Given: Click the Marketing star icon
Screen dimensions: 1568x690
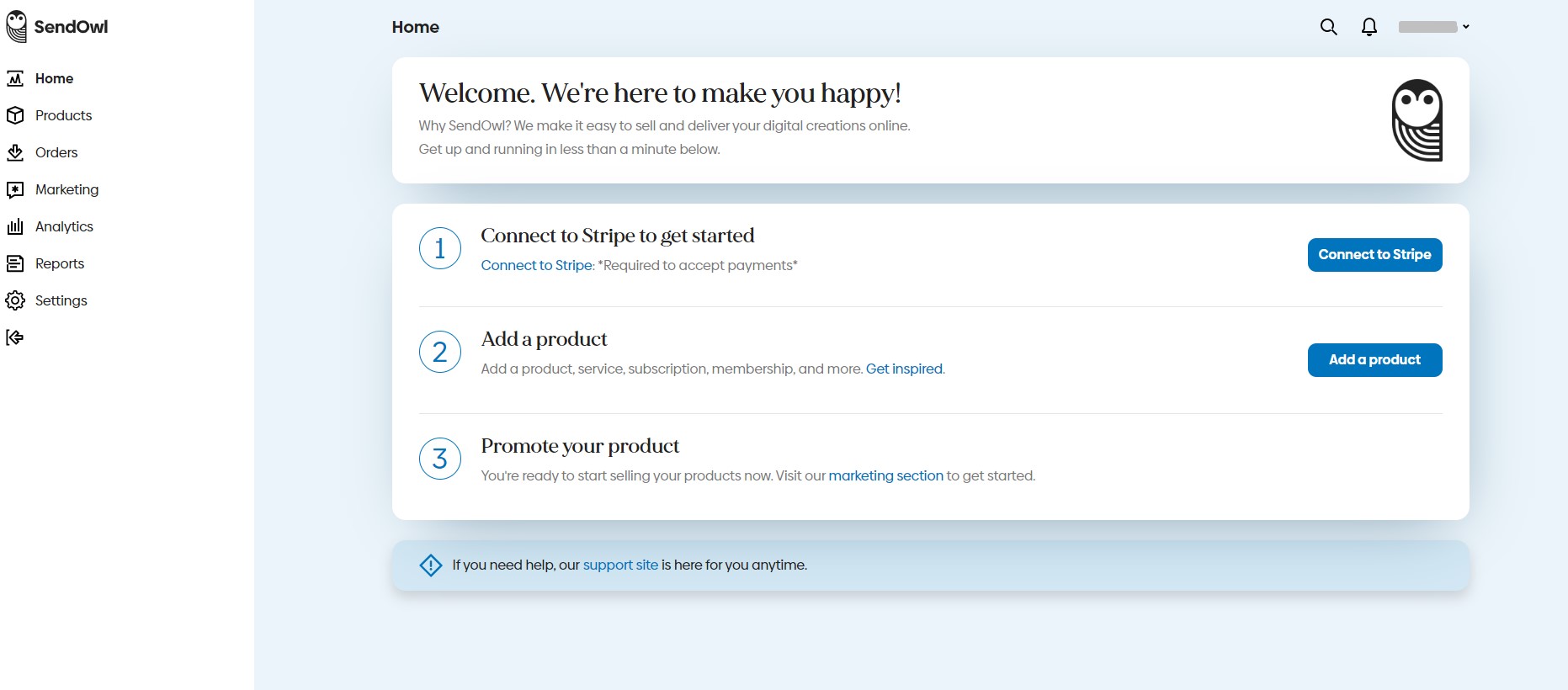Looking at the screenshot, I should 15,189.
